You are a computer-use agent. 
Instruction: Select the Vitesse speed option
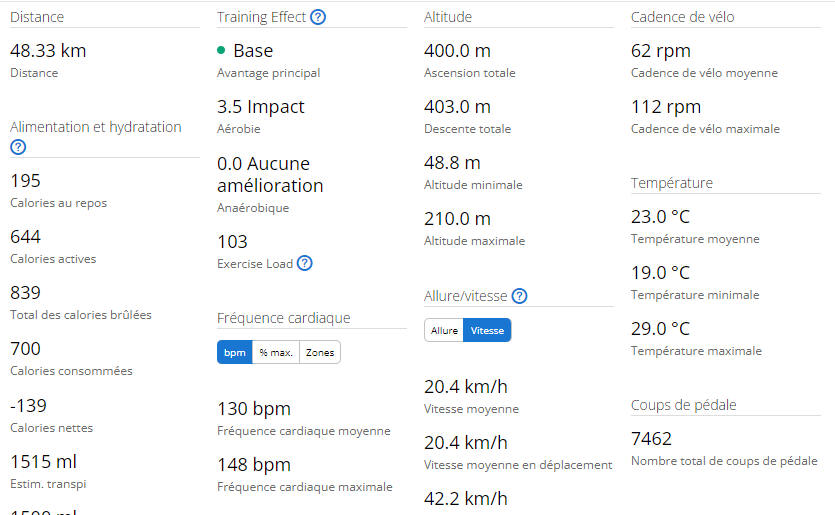click(x=487, y=330)
